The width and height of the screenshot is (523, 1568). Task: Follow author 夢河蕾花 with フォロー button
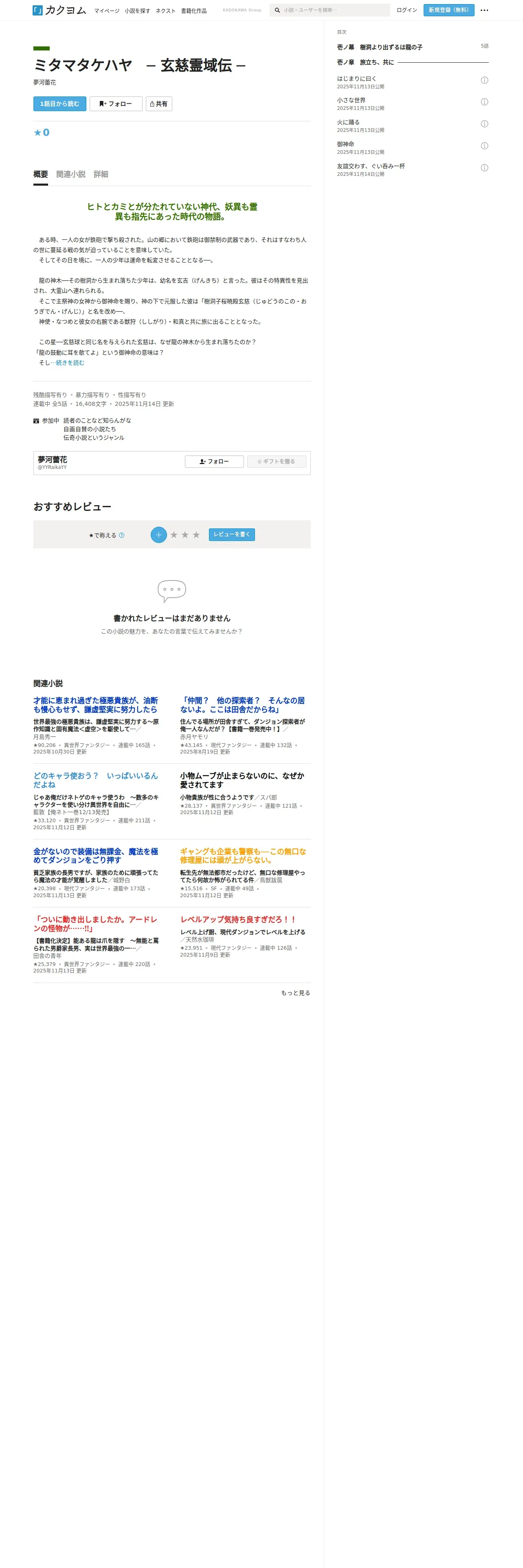214,462
